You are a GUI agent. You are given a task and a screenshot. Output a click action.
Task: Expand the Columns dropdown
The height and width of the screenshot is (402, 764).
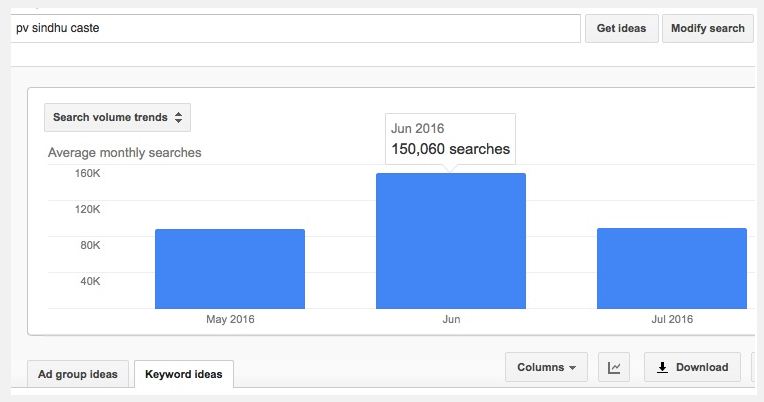tap(545, 367)
